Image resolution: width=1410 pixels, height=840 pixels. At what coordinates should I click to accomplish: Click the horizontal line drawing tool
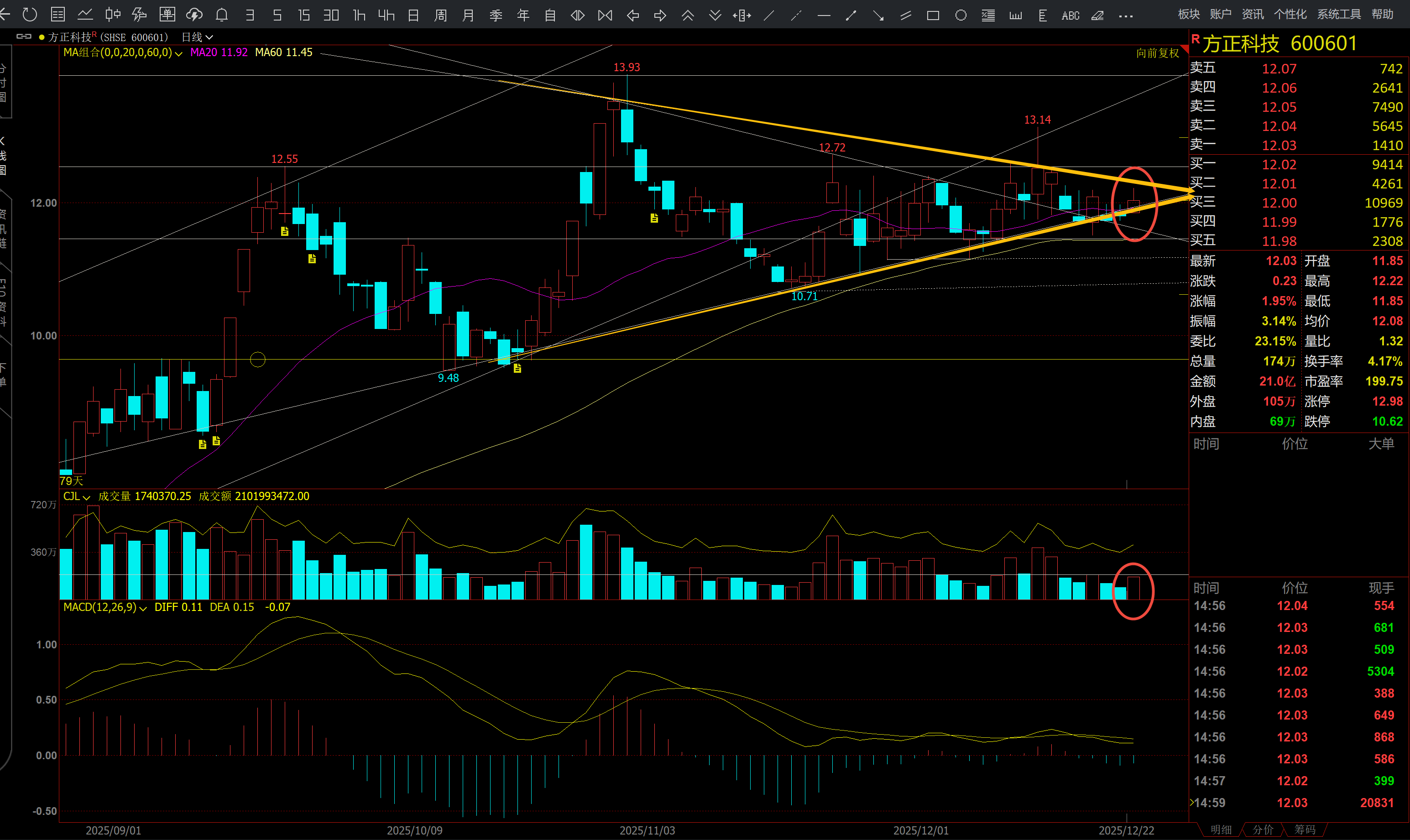point(824,15)
